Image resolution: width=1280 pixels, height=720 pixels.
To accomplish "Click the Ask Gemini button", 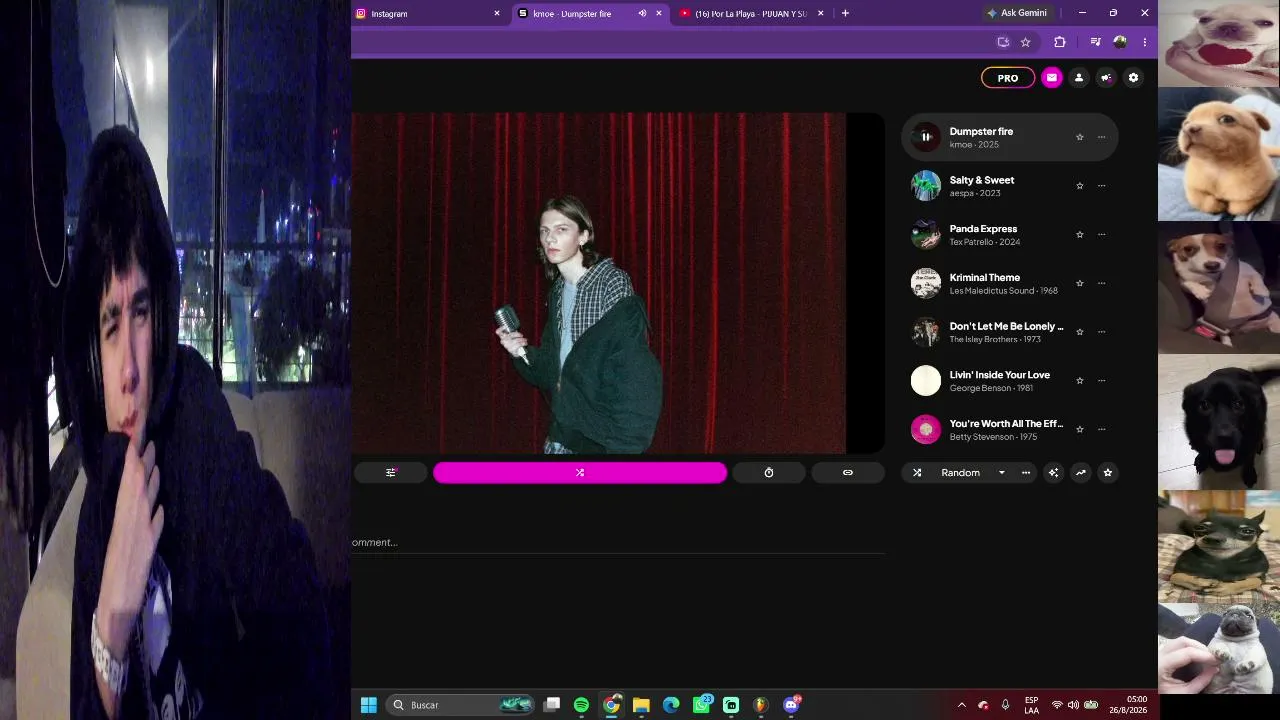I will tap(1017, 13).
